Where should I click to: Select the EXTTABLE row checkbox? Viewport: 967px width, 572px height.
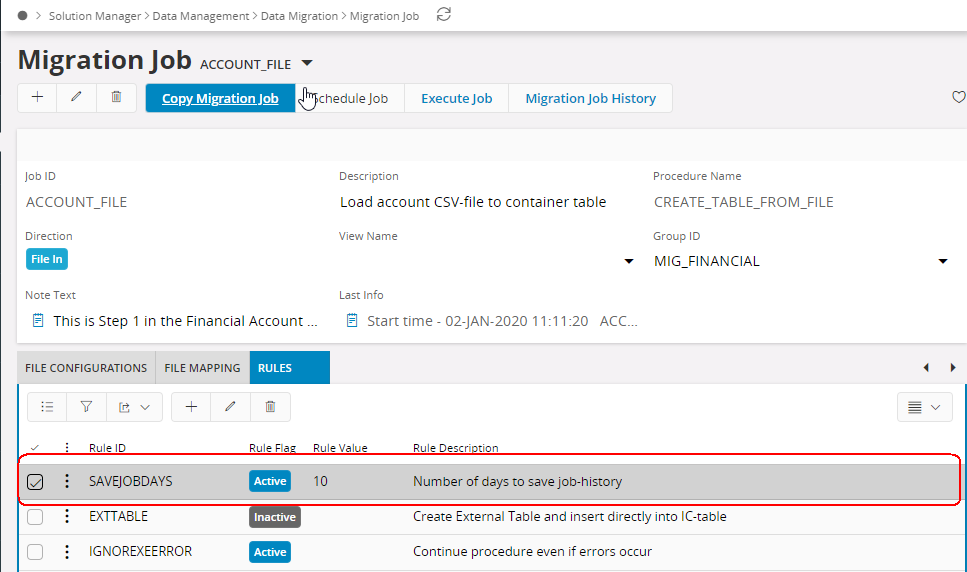point(35,517)
